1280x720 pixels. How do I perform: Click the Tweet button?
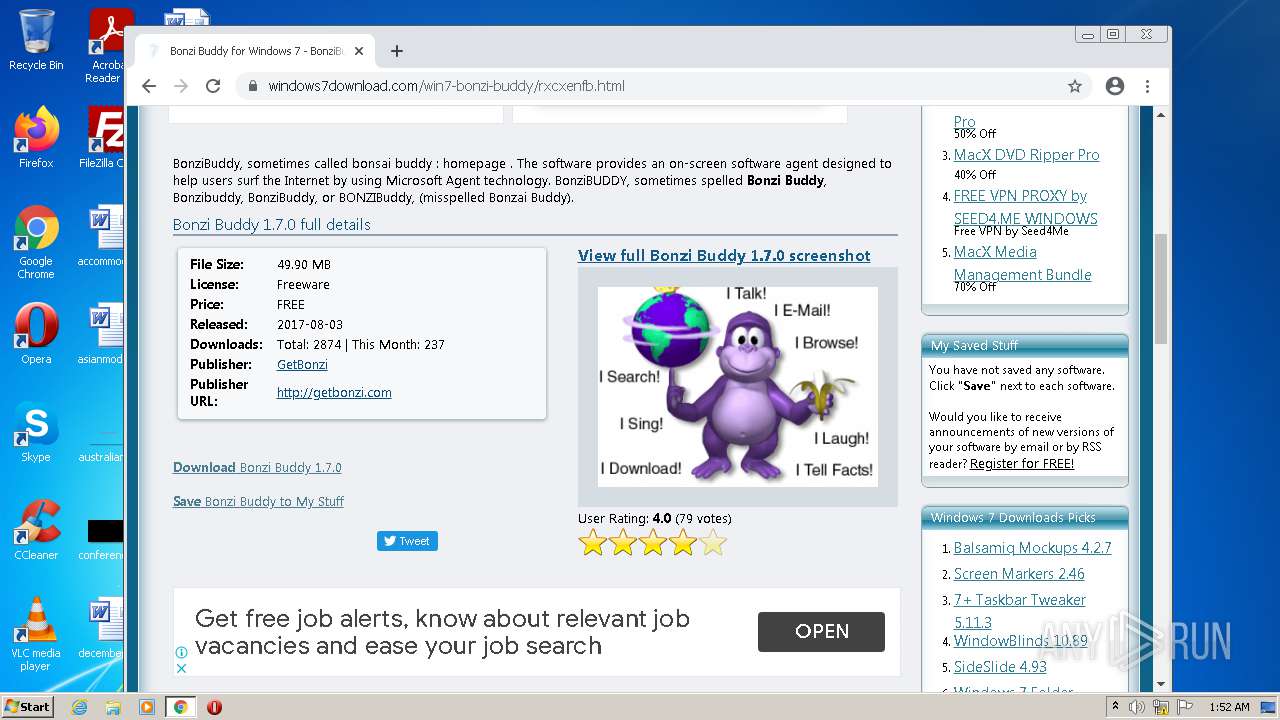pos(407,541)
